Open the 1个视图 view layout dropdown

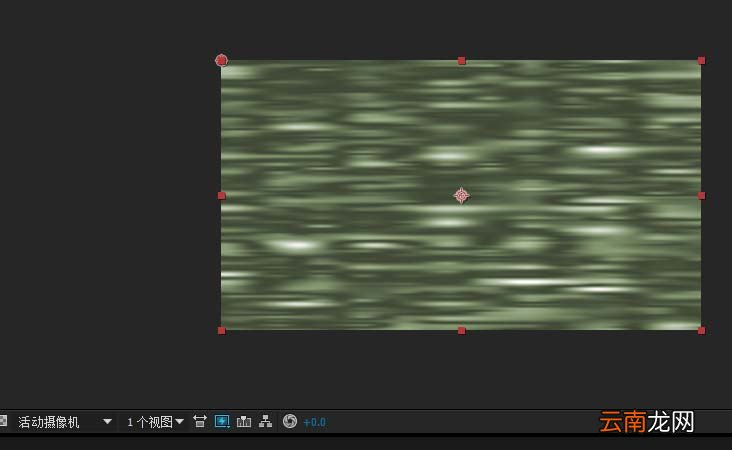point(155,422)
